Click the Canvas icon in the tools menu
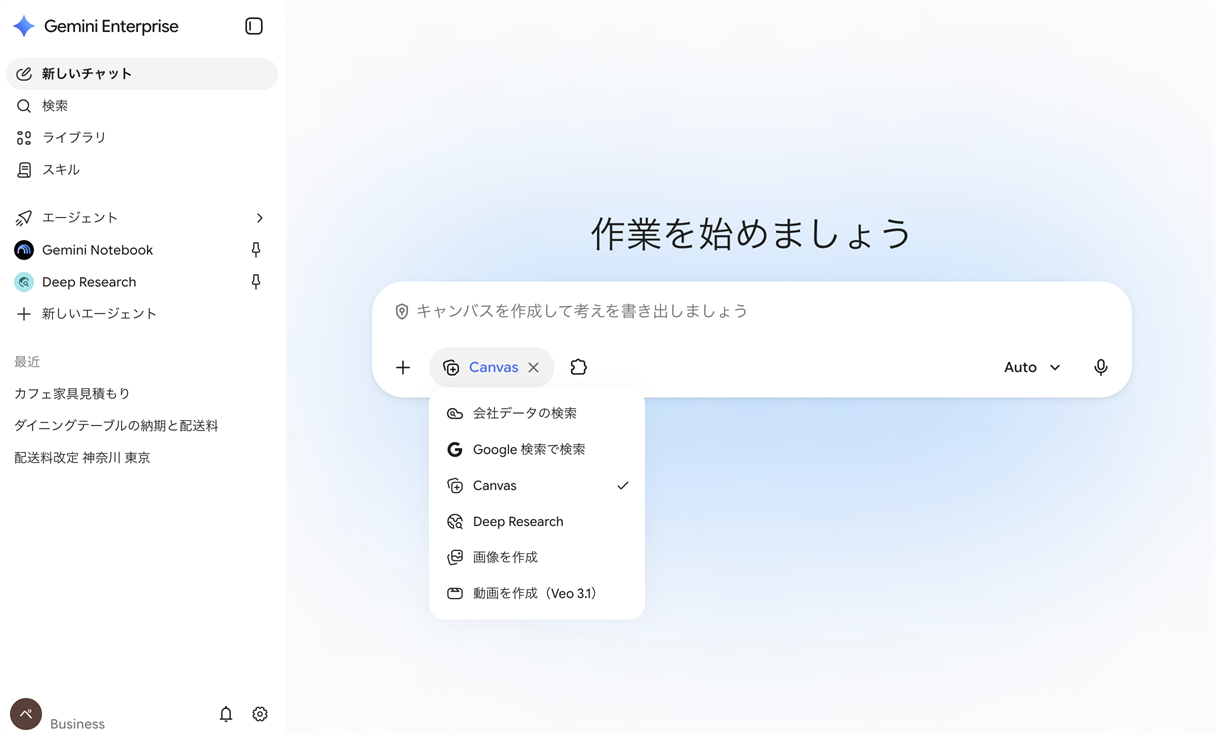The image size is (1216, 735). pos(455,486)
